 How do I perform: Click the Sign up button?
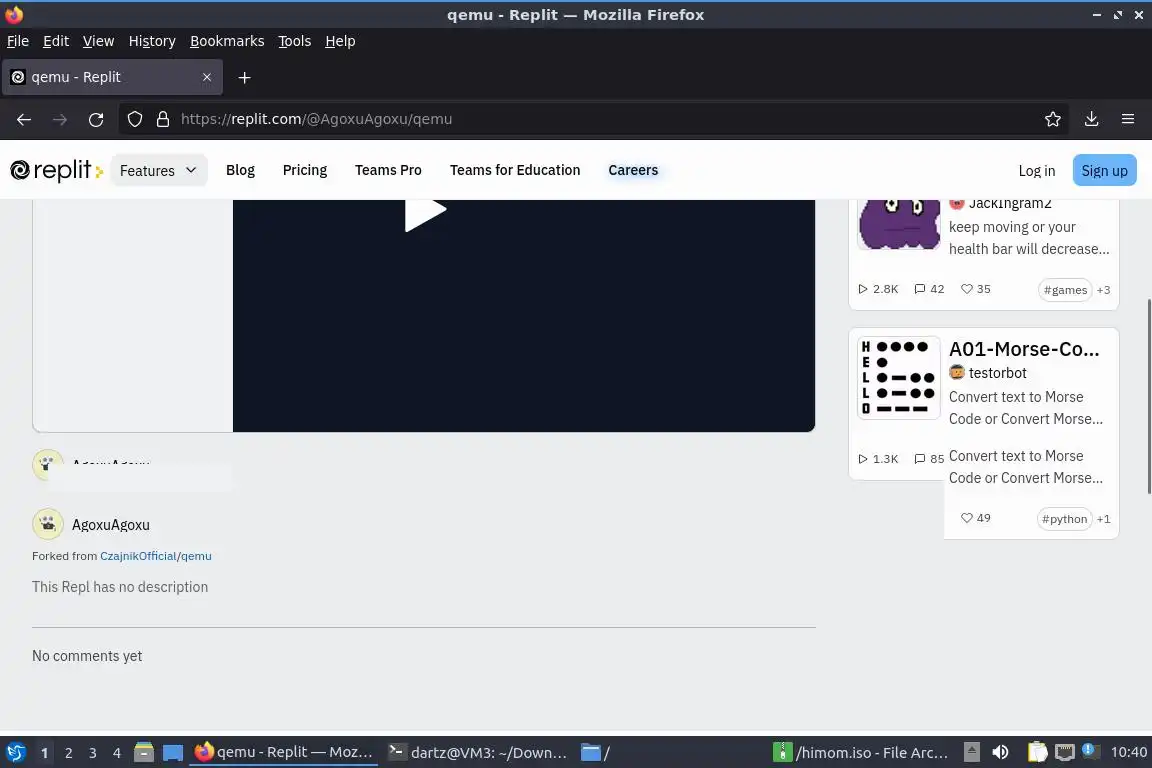tap(1104, 171)
